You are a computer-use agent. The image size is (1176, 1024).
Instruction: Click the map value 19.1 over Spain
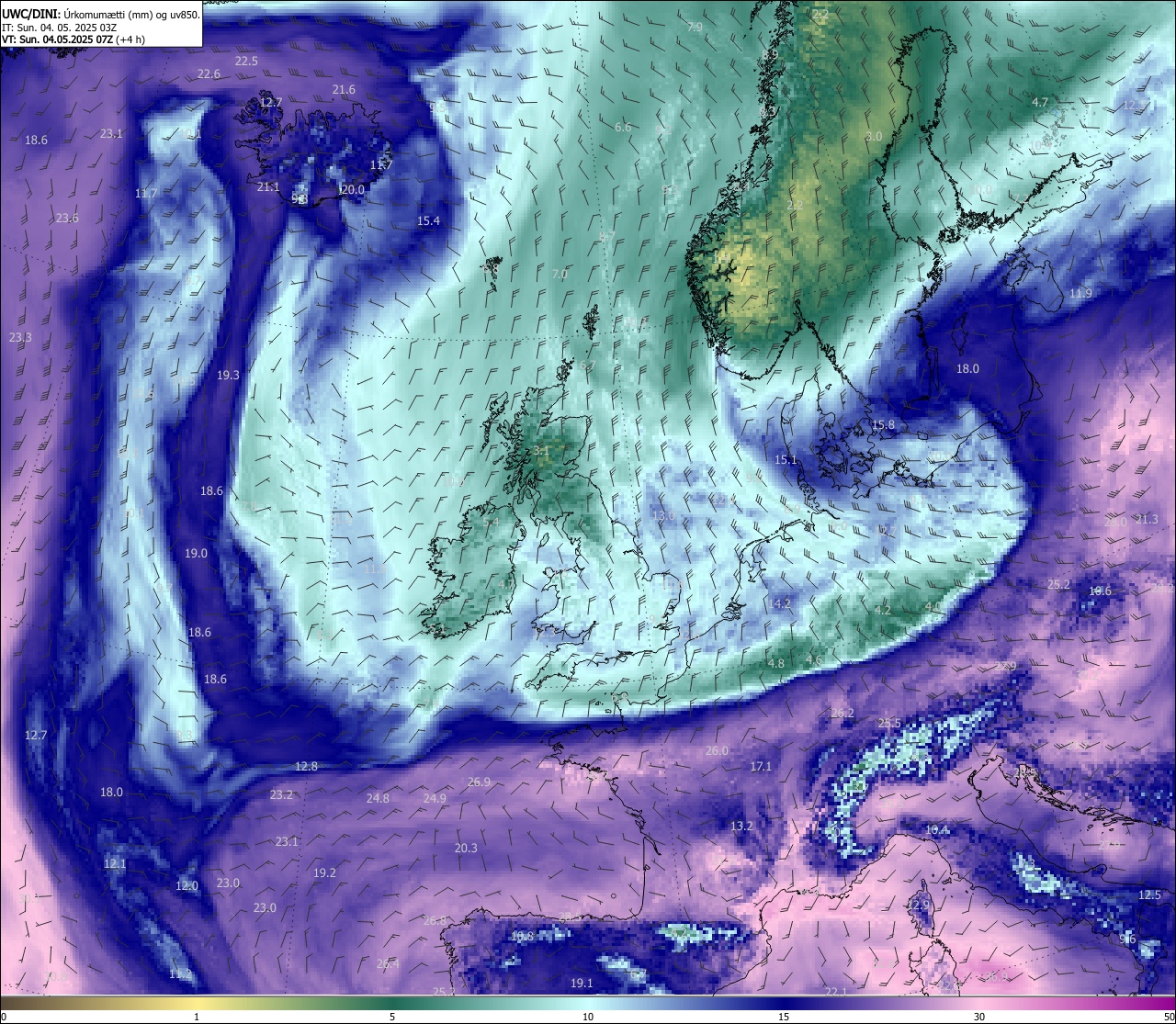(582, 983)
